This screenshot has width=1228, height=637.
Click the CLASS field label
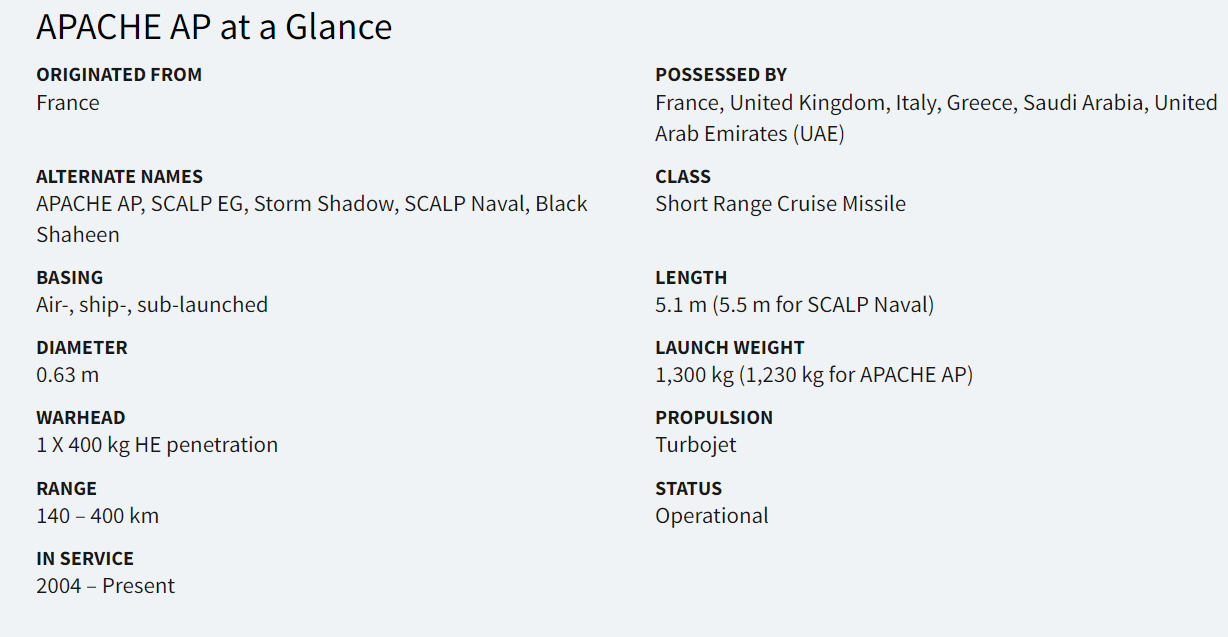pyautogui.click(x=683, y=177)
